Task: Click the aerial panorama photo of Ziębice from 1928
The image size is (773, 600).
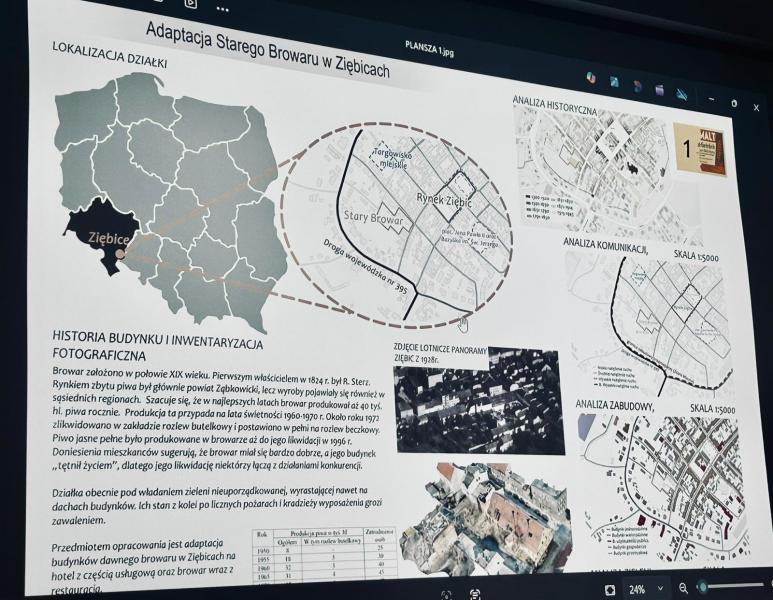Action: pos(476,400)
